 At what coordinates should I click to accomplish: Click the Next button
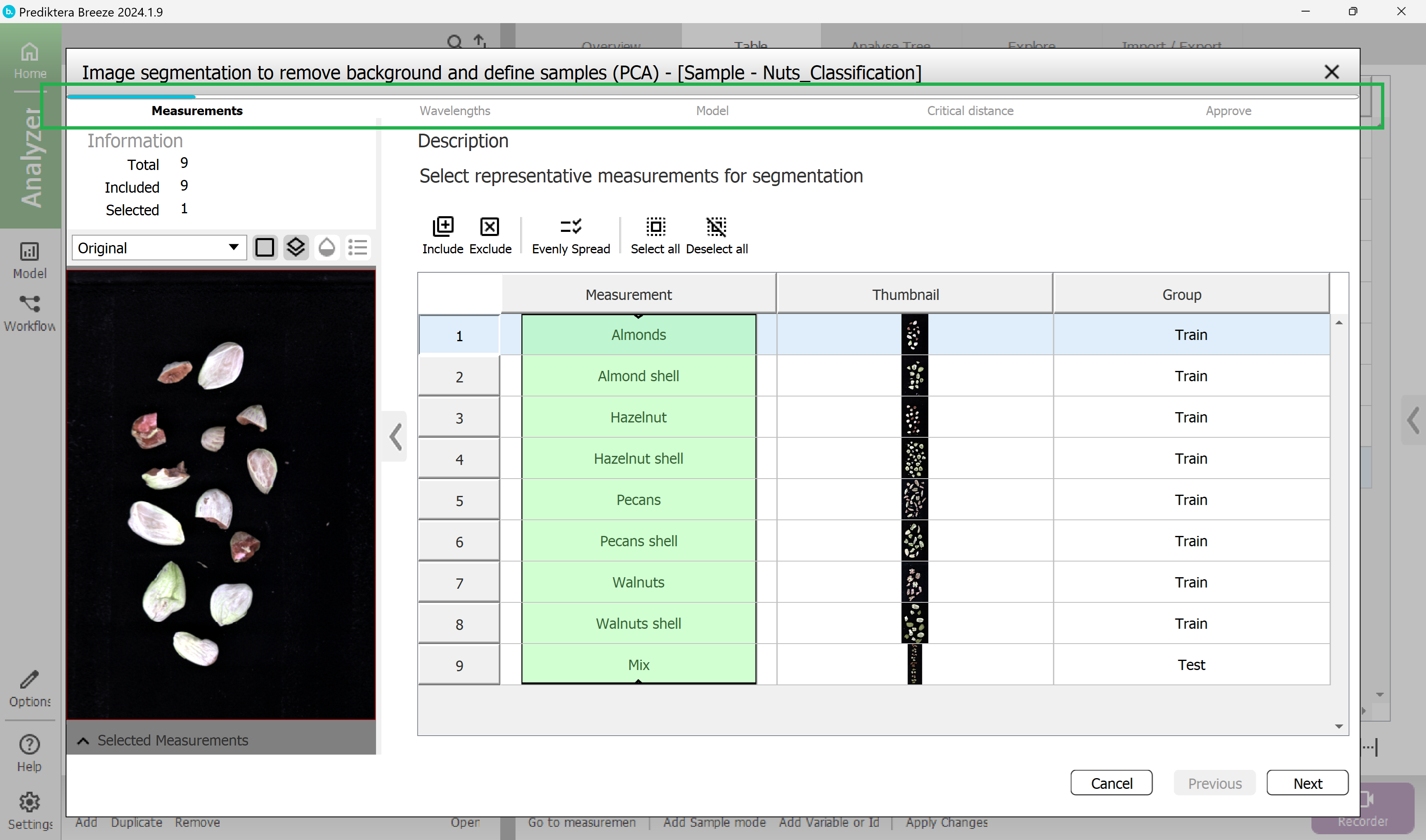click(x=1308, y=783)
